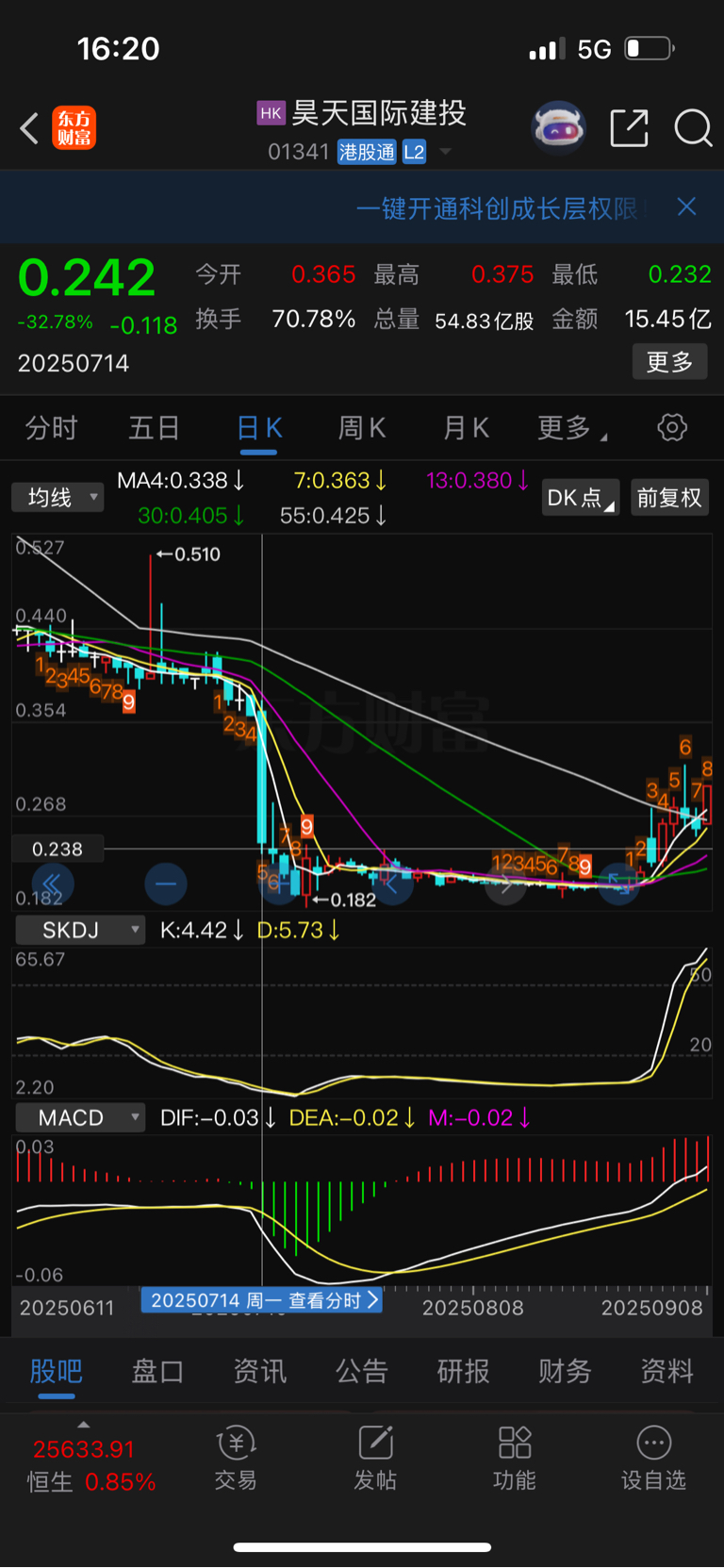Switch to the 周K tab
This screenshot has height=1568, width=724.
(362, 428)
